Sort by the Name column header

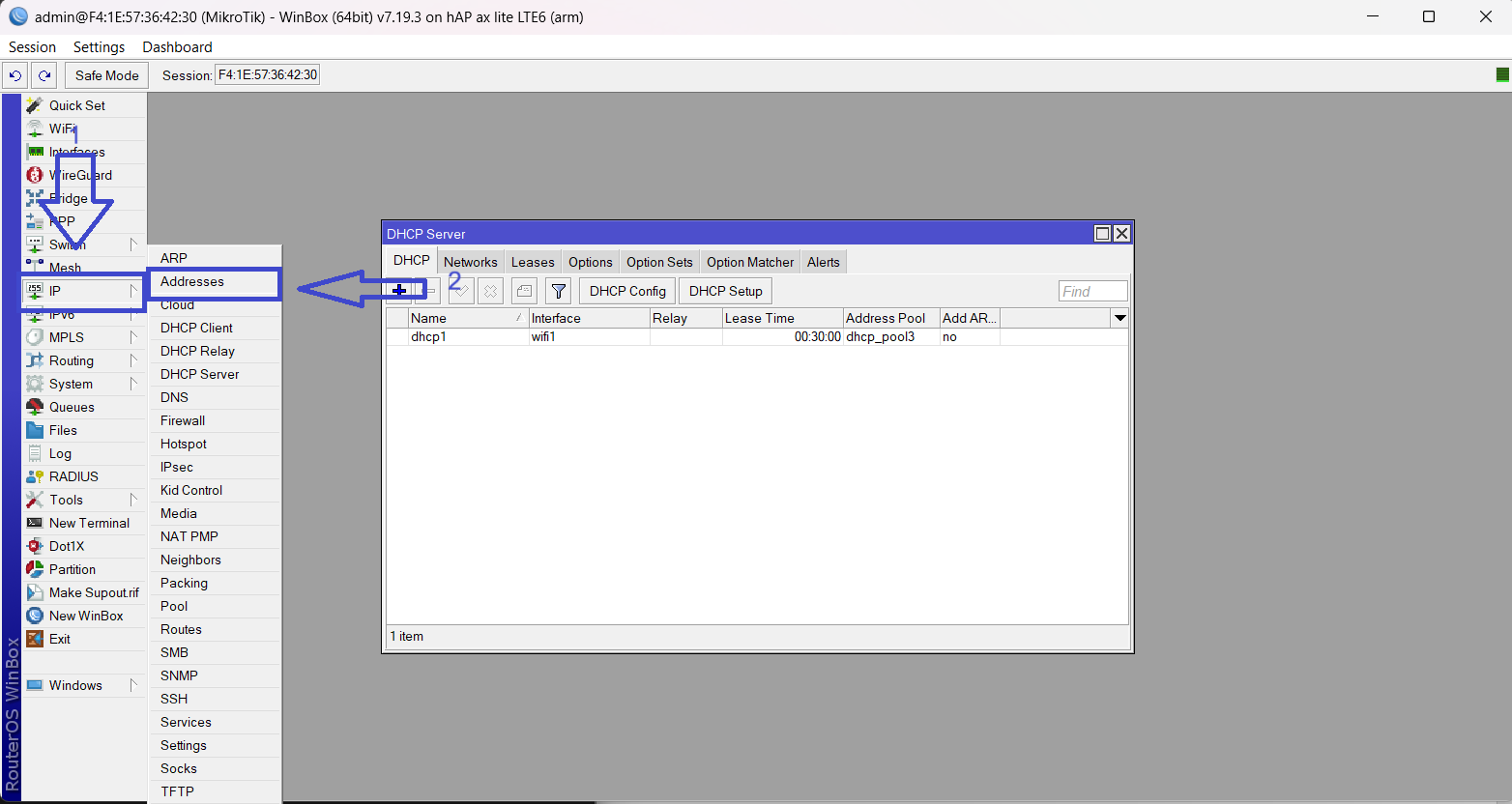[x=468, y=318]
